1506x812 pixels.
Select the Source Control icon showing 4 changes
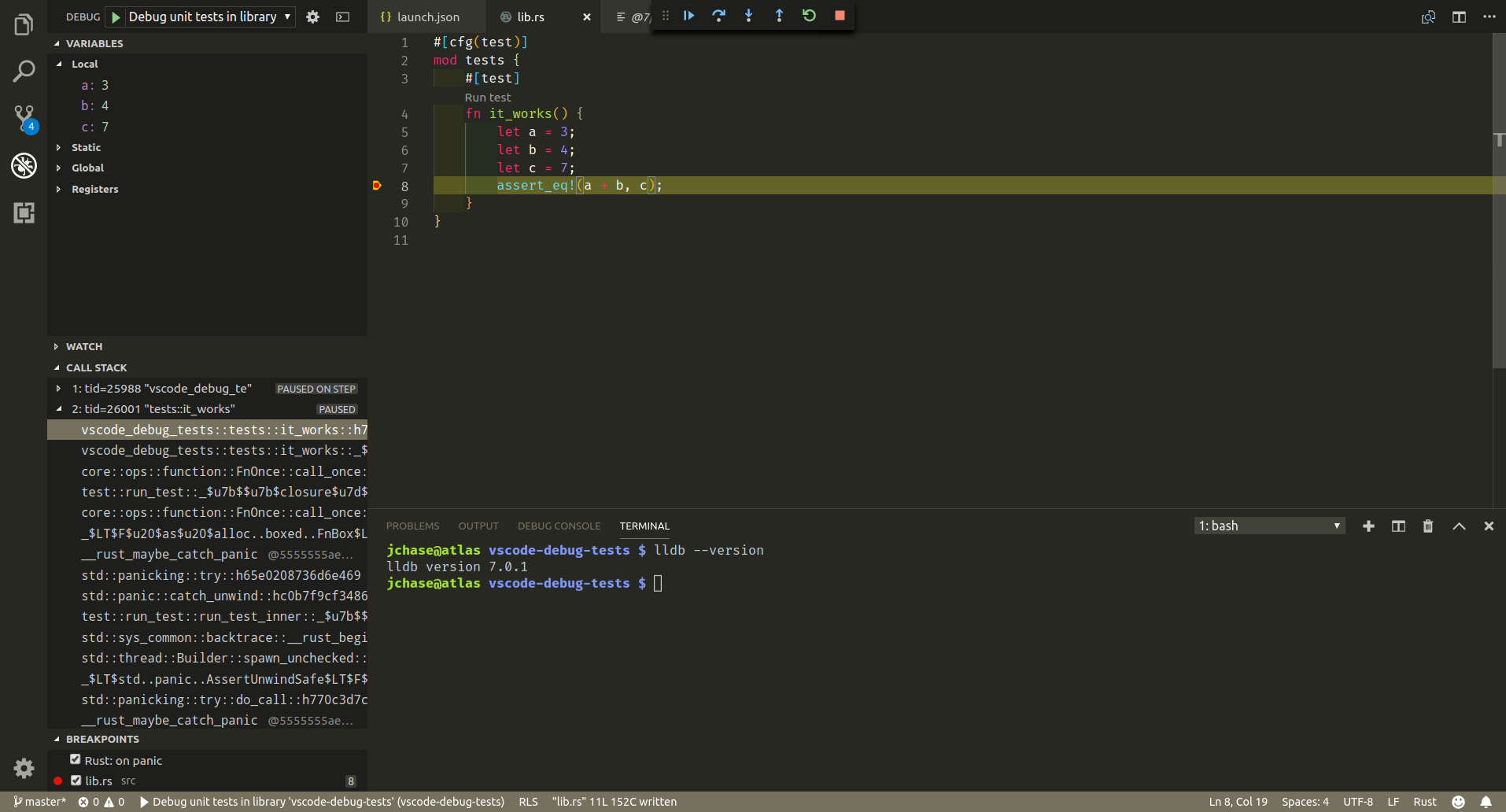coord(23,118)
